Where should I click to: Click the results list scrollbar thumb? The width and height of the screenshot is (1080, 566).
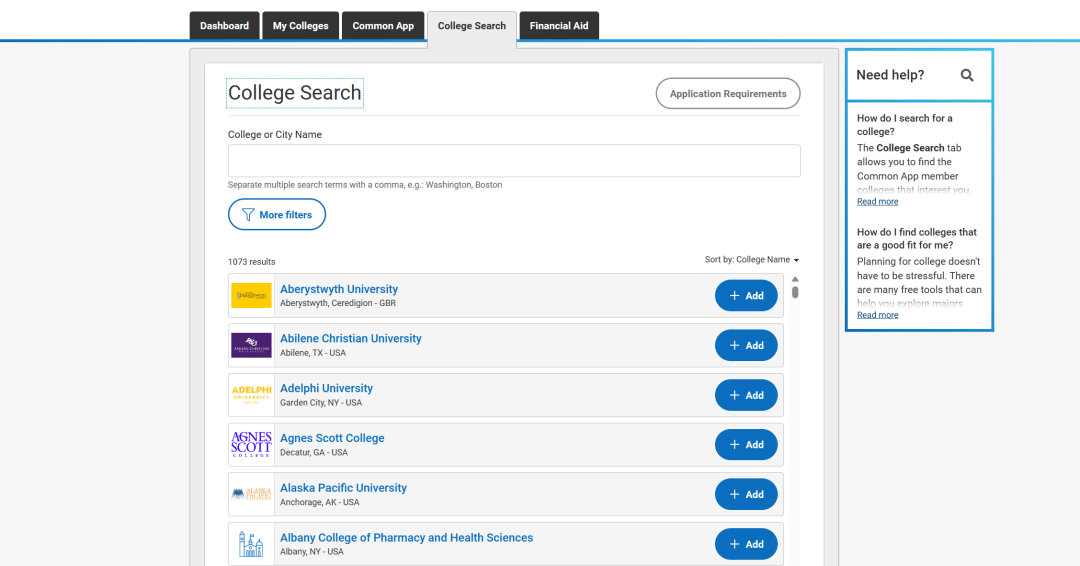point(795,292)
